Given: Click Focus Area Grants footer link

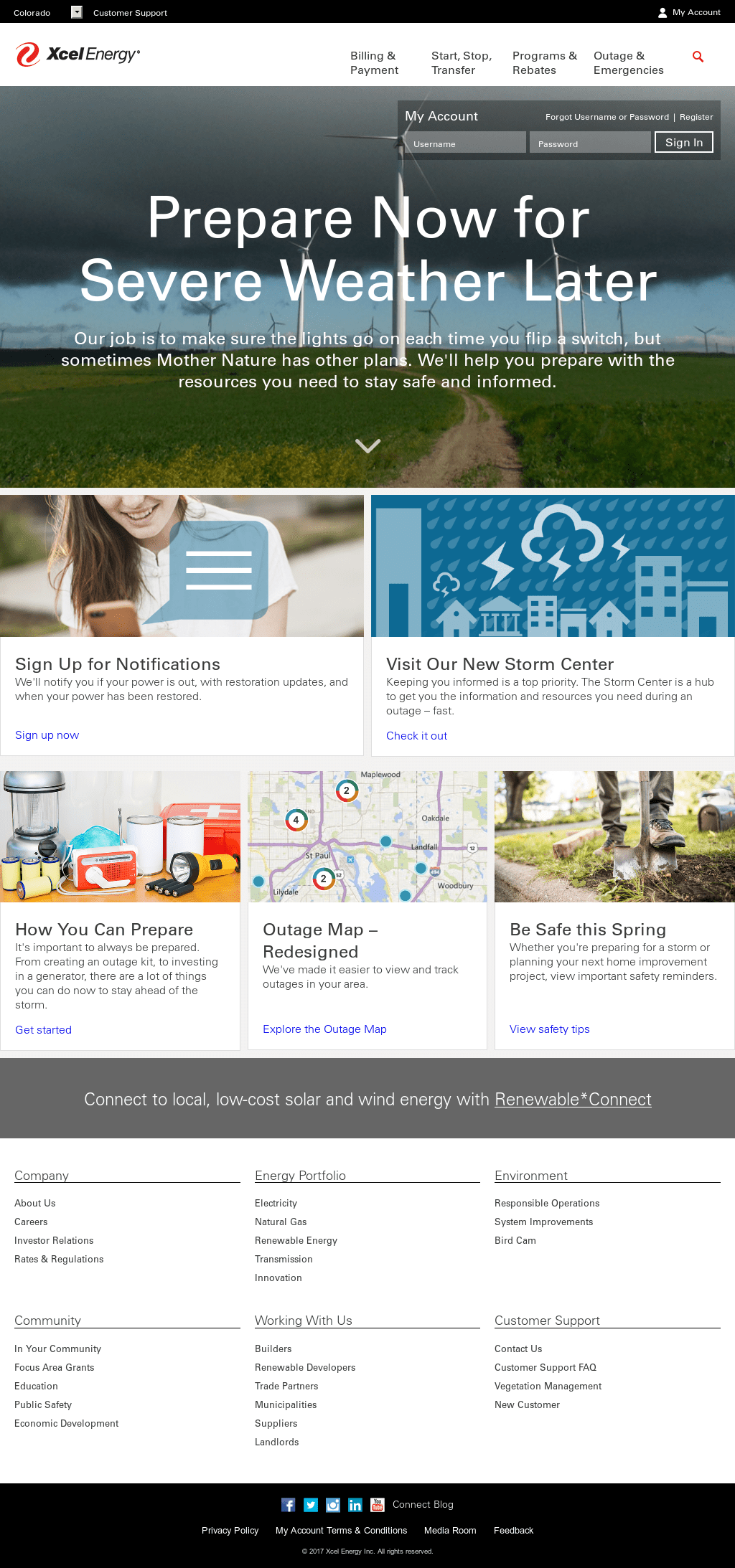Looking at the screenshot, I should 55,1368.
